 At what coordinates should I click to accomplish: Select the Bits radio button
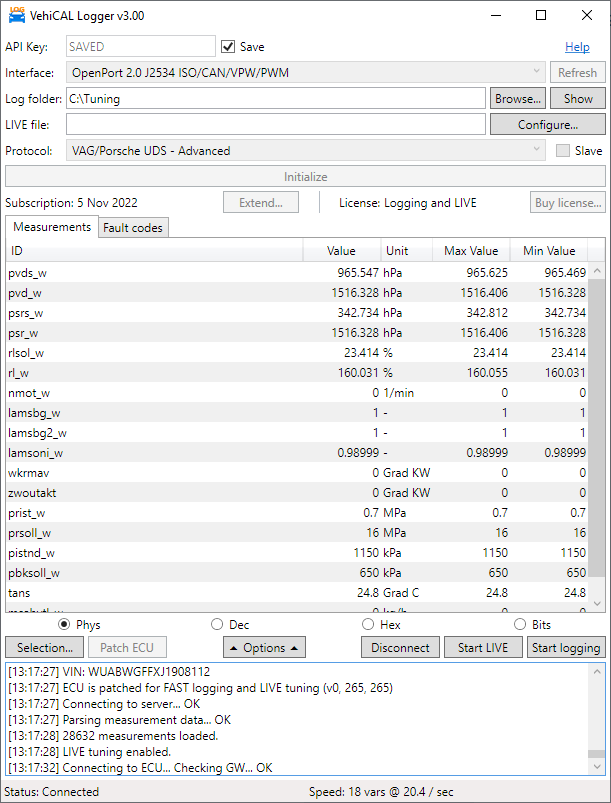519,624
